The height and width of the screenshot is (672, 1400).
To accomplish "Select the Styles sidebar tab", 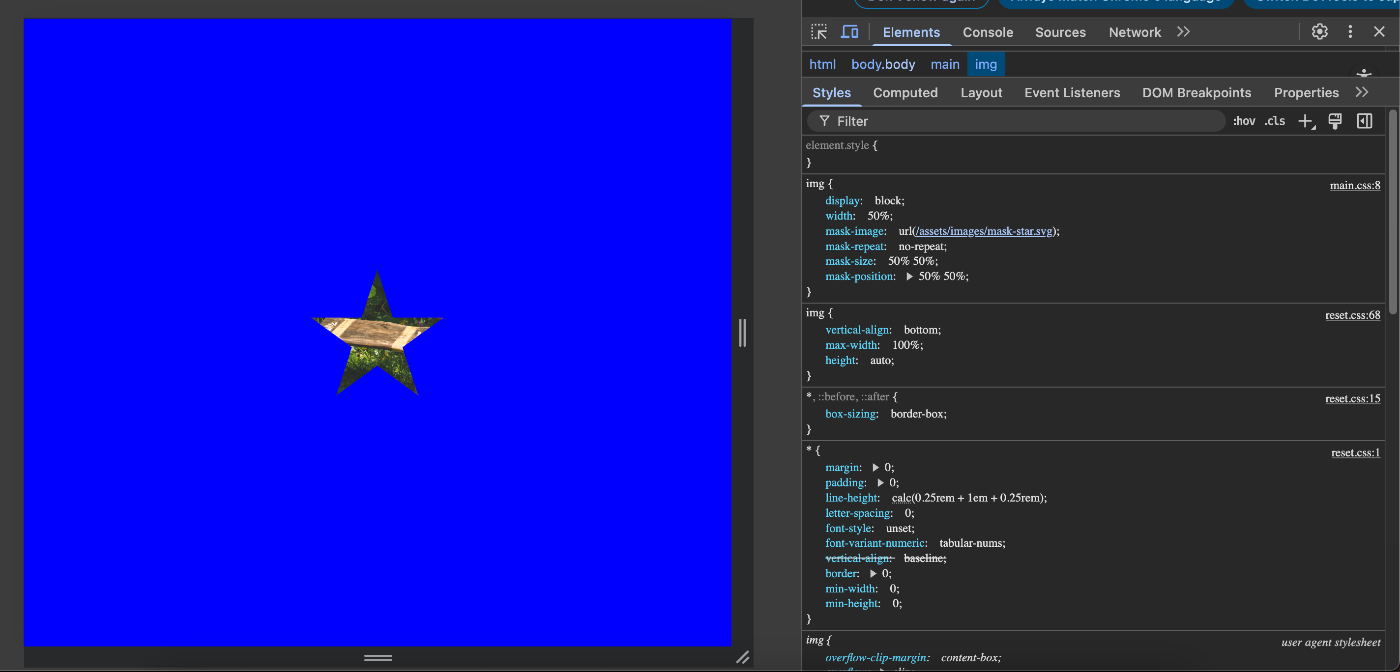I will click(832, 92).
